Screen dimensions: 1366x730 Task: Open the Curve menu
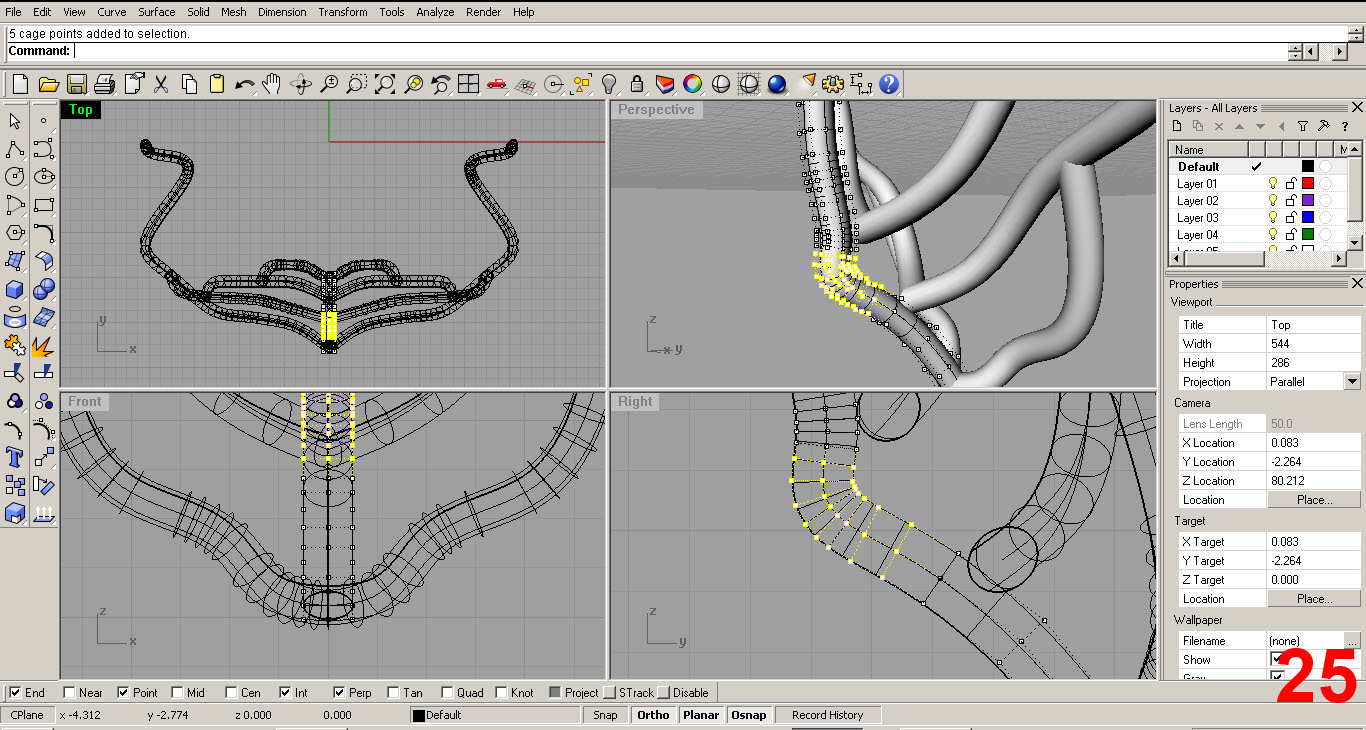[112, 12]
